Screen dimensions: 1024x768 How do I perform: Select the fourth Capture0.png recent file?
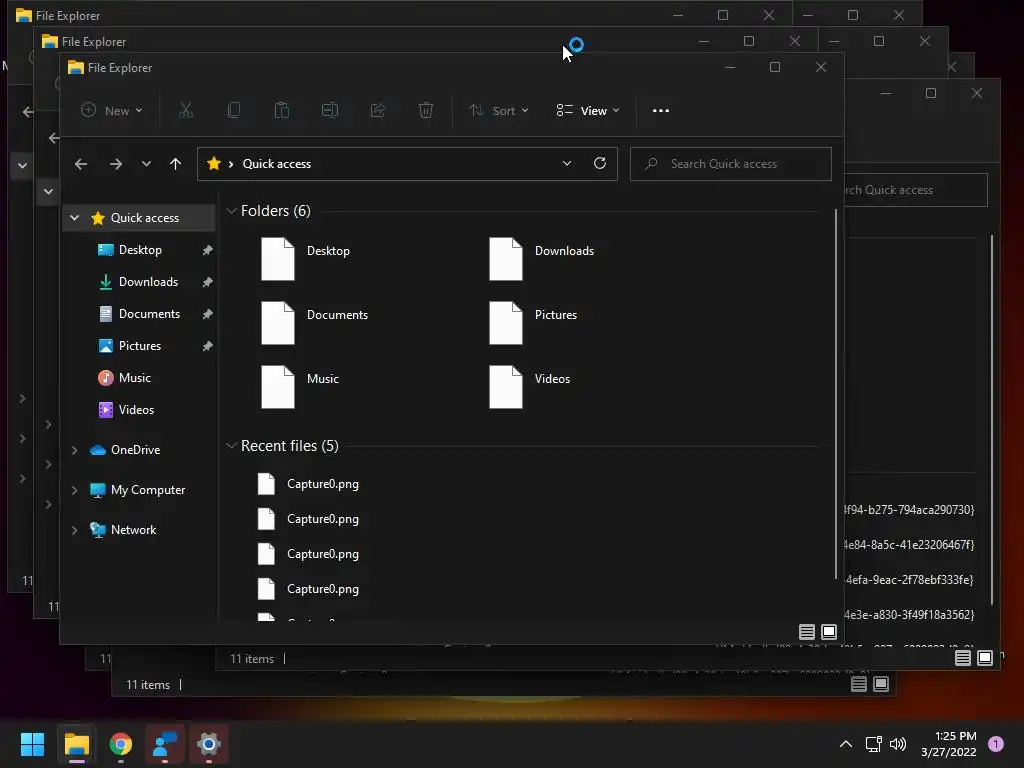(x=308, y=589)
